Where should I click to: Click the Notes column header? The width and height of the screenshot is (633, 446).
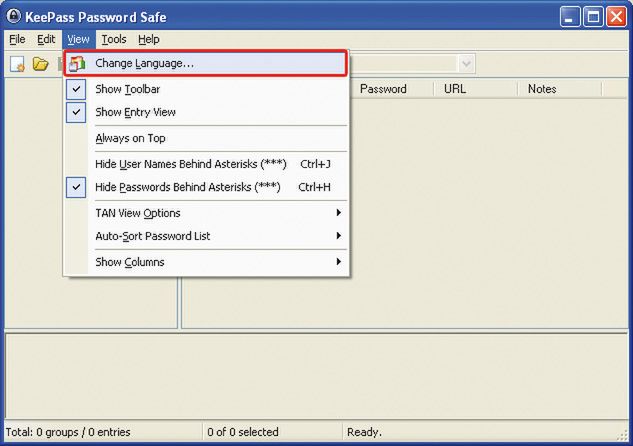point(542,89)
